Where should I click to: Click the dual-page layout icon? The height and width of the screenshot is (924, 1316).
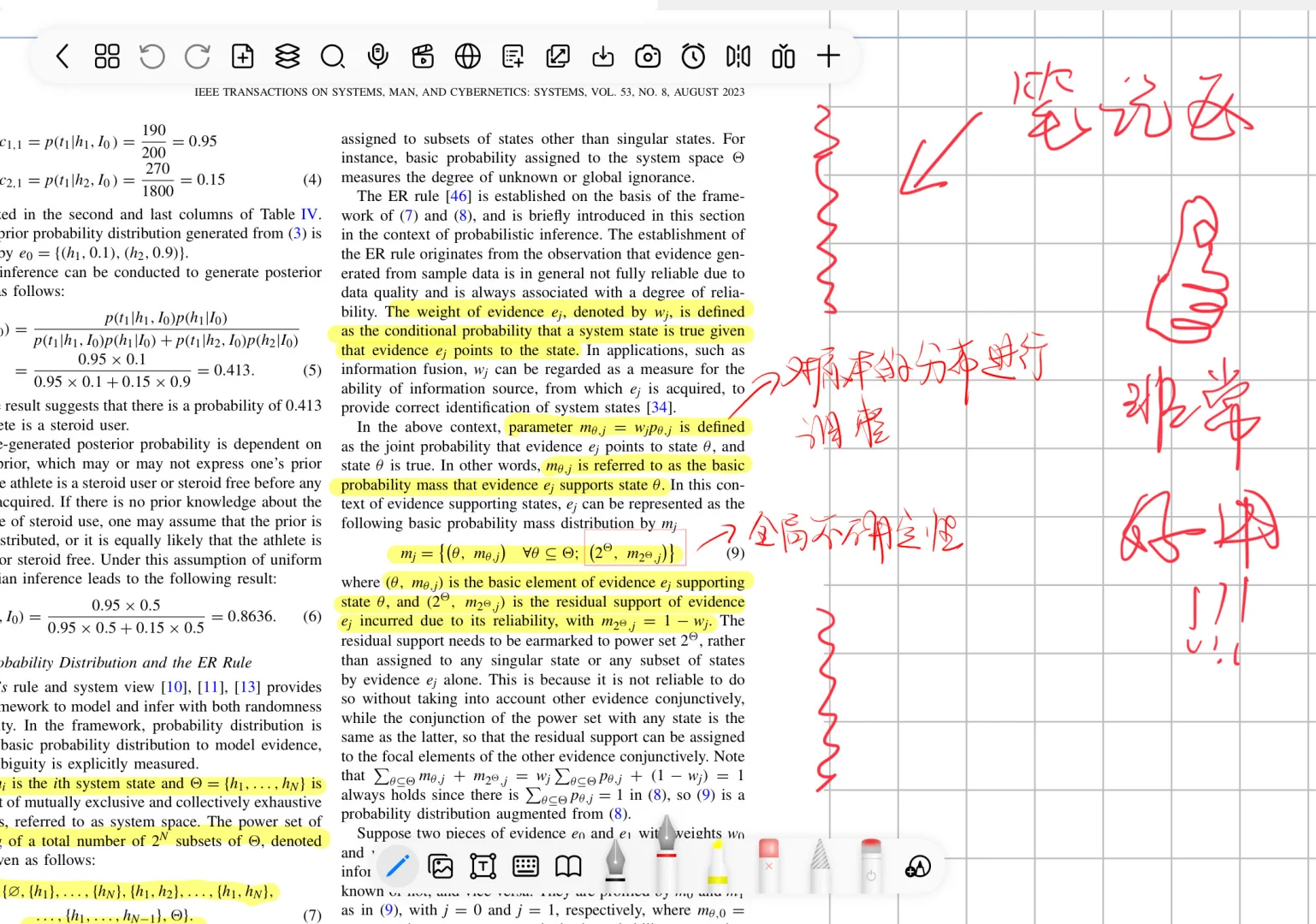pyautogui.click(x=784, y=56)
